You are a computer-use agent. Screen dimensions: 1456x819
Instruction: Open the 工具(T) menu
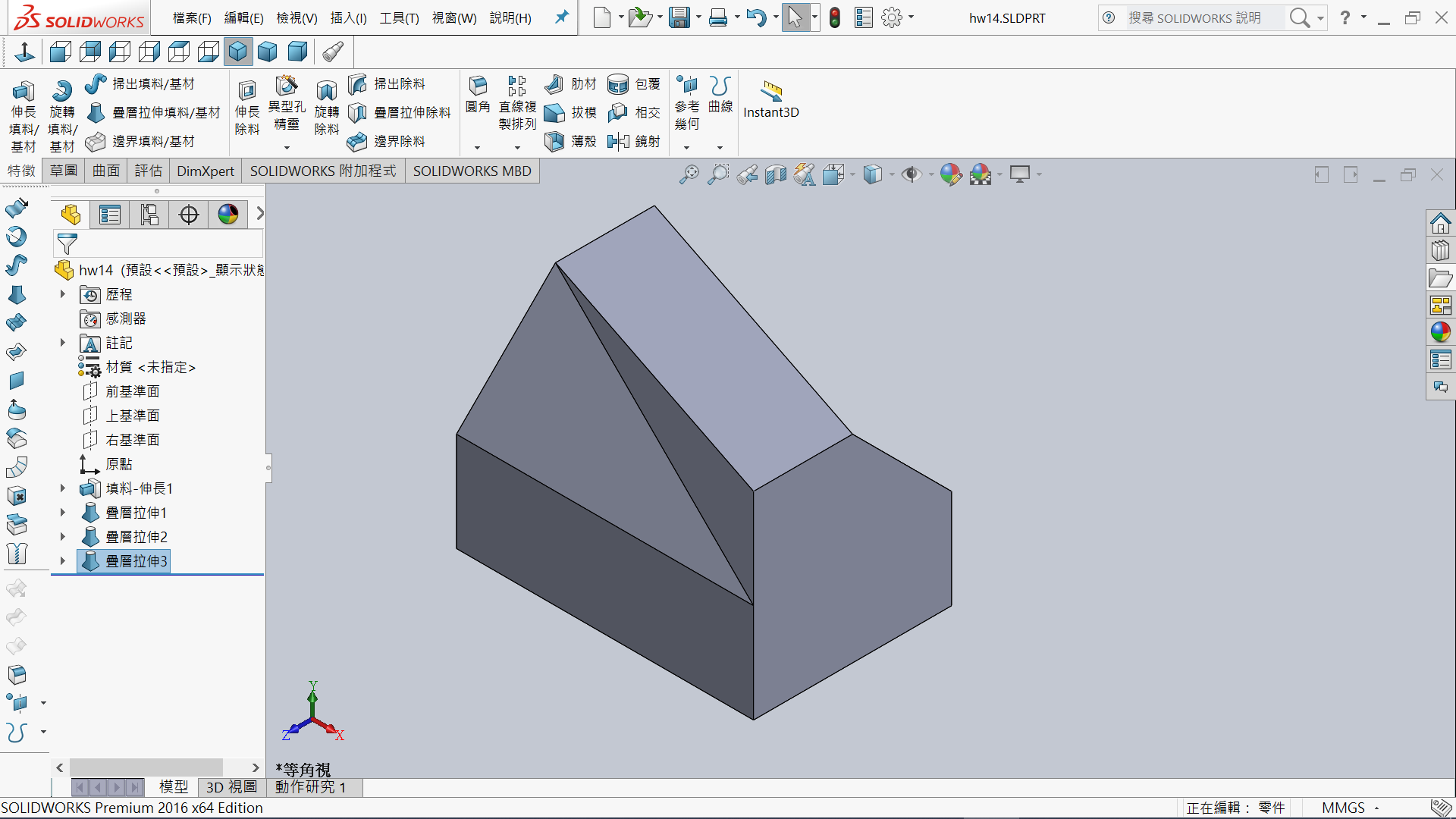coord(399,17)
